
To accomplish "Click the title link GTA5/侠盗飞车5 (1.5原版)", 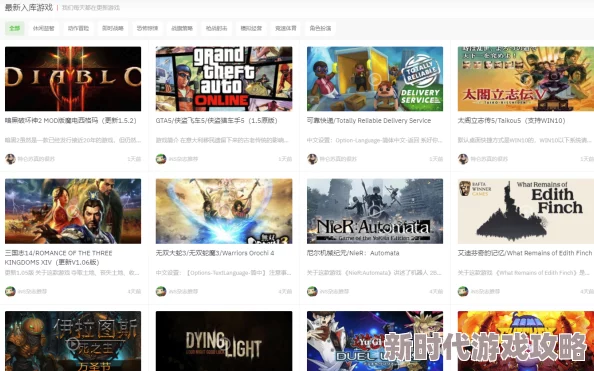I will [x=216, y=121].
